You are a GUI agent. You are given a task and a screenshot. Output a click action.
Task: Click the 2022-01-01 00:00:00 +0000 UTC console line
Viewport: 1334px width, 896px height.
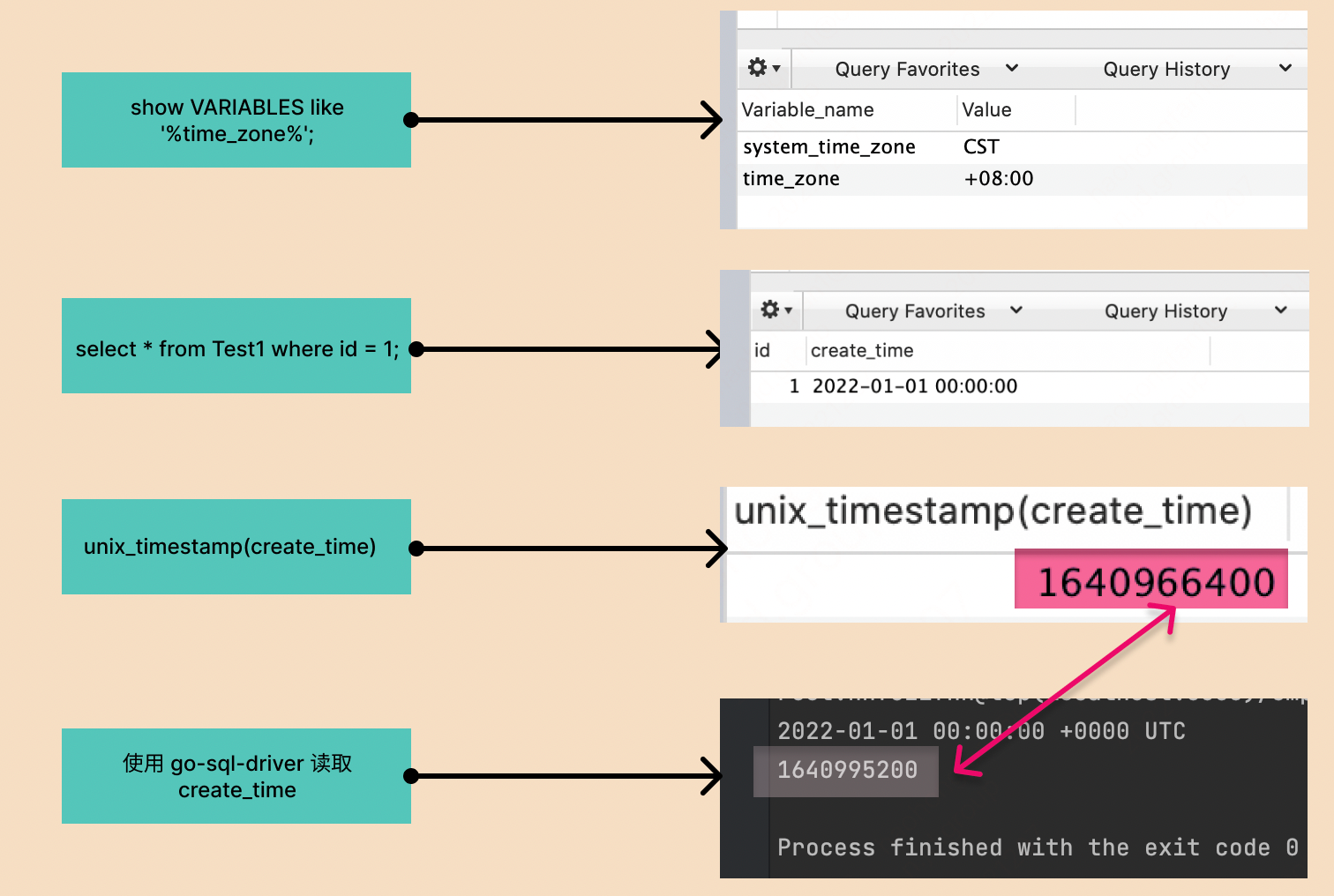click(981, 731)
